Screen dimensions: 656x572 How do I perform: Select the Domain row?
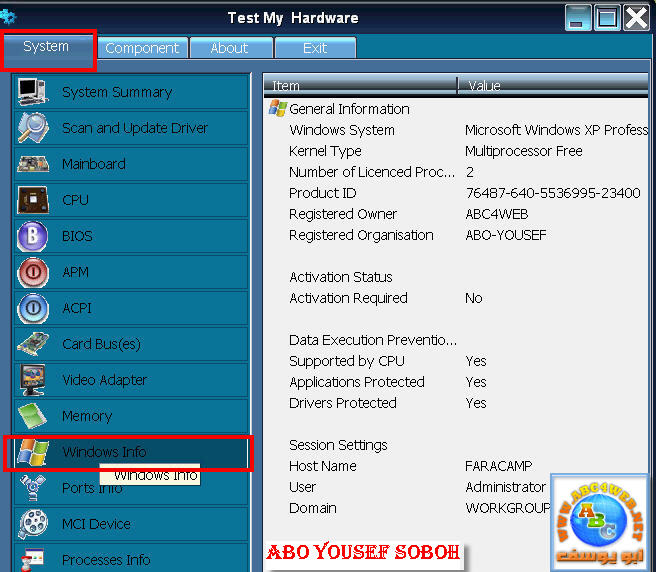(407, 508)
